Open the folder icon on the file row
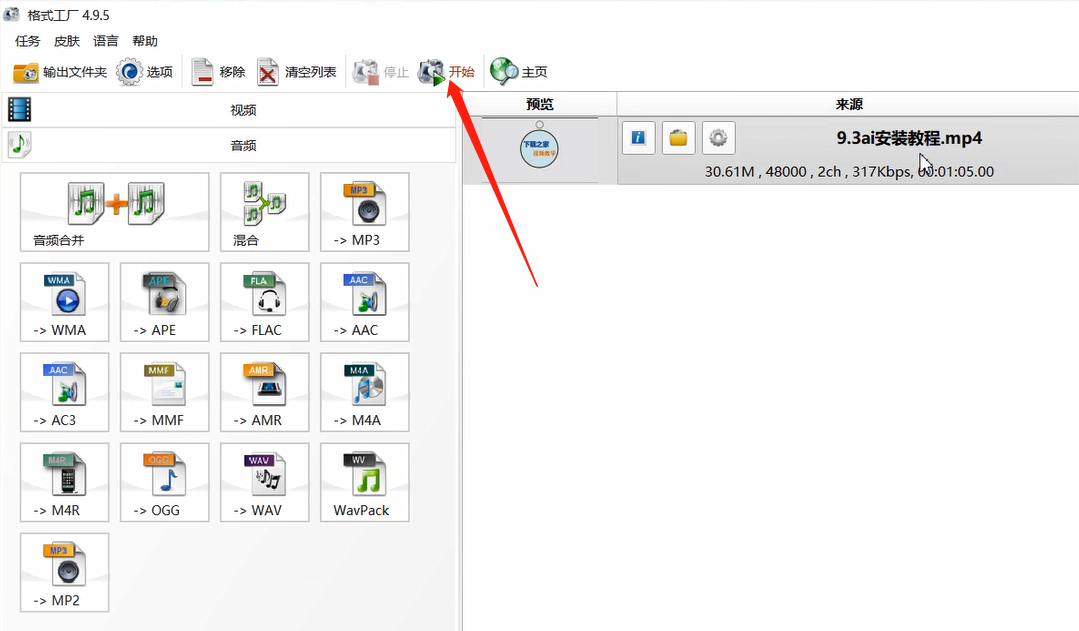Image resolution: width=1079 pixels, height=631 pixels. pyautogui.click(x=678, y=138)
